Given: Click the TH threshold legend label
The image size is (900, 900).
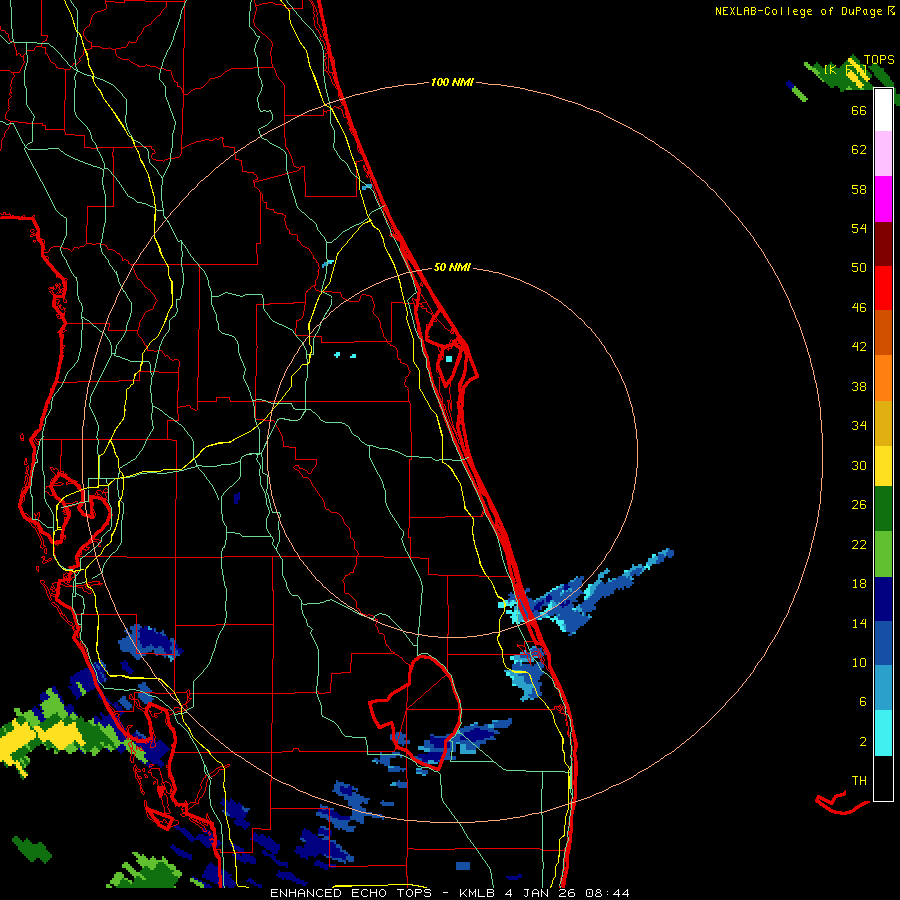Looking at the screenshot, I should [859, 781].
